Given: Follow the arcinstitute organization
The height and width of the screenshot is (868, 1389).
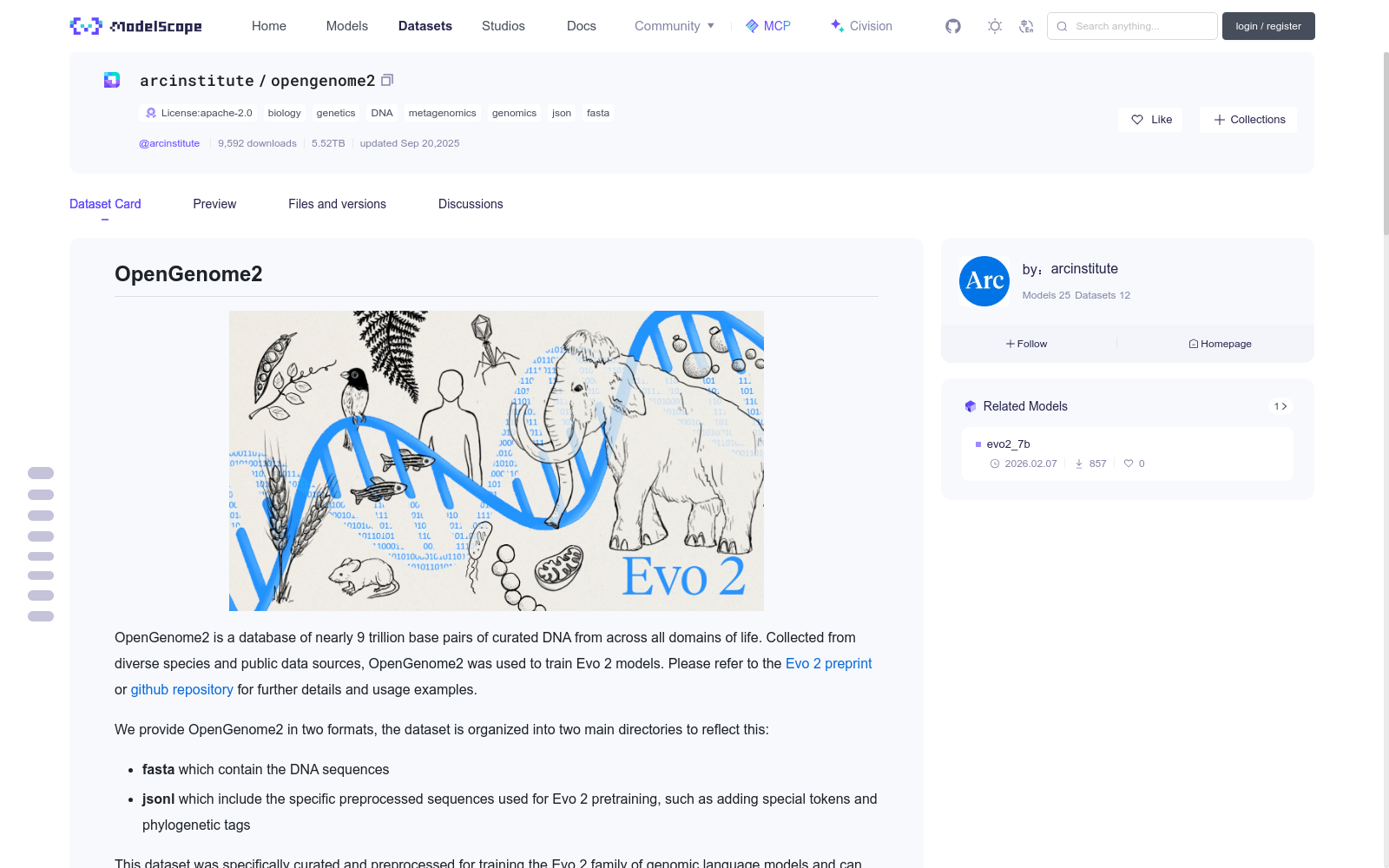Looking at the screenshot, I should tap(1027, 344).
